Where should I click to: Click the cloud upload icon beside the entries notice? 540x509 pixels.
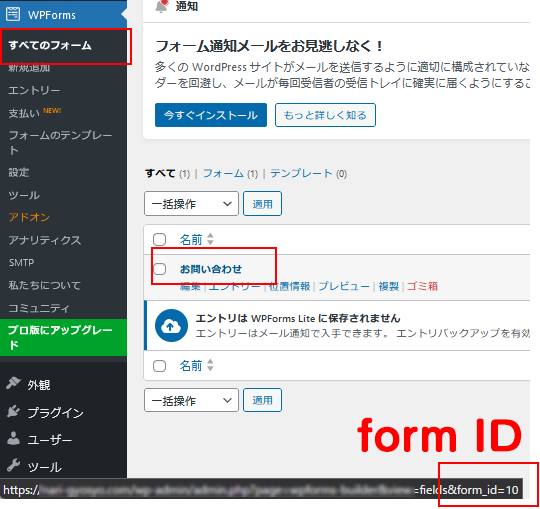pyautogui.click(x=171, y=325)
